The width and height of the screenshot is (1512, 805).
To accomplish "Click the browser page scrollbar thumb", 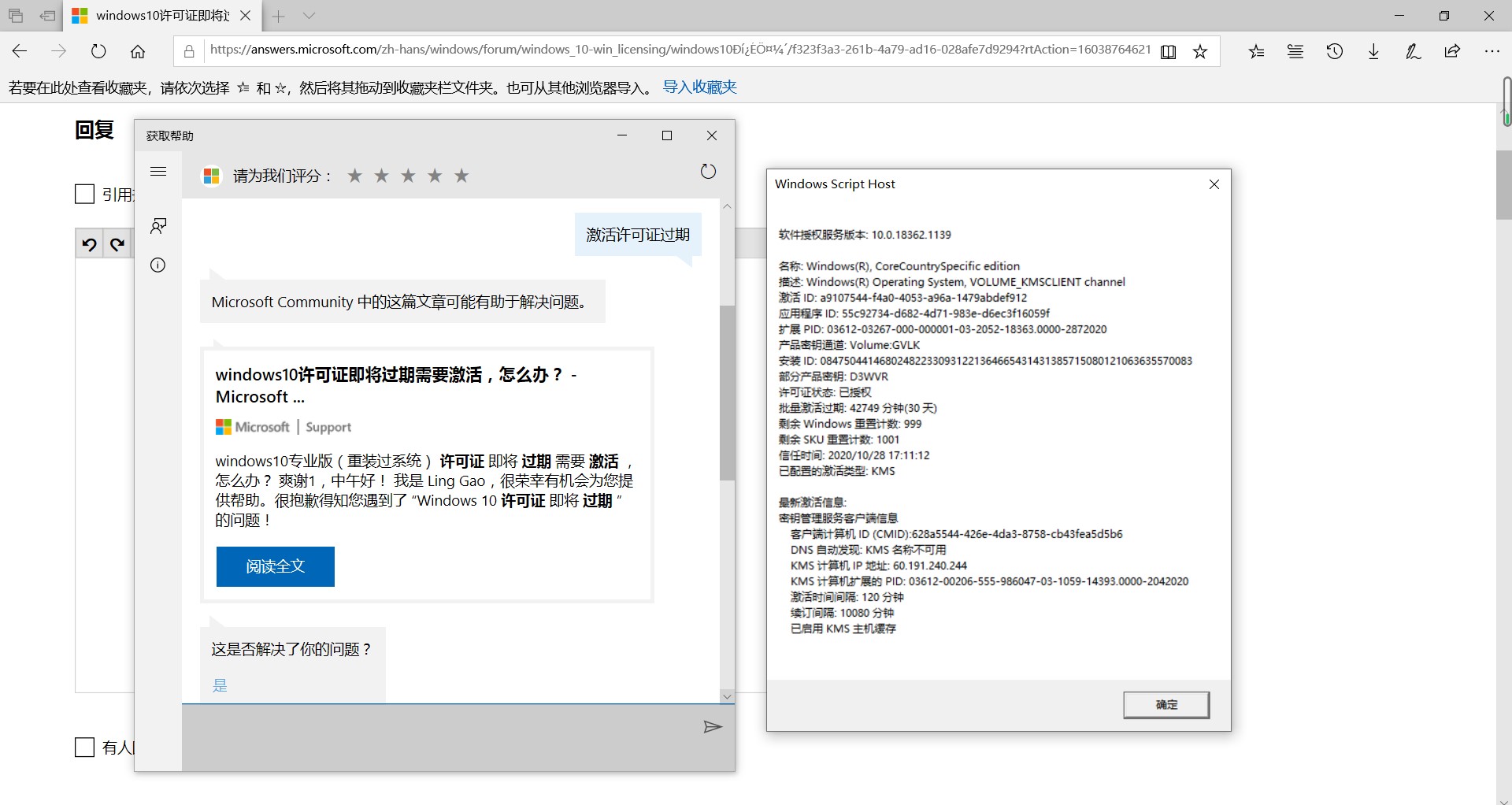I will pyautogui.click(x=1503, y=185).
